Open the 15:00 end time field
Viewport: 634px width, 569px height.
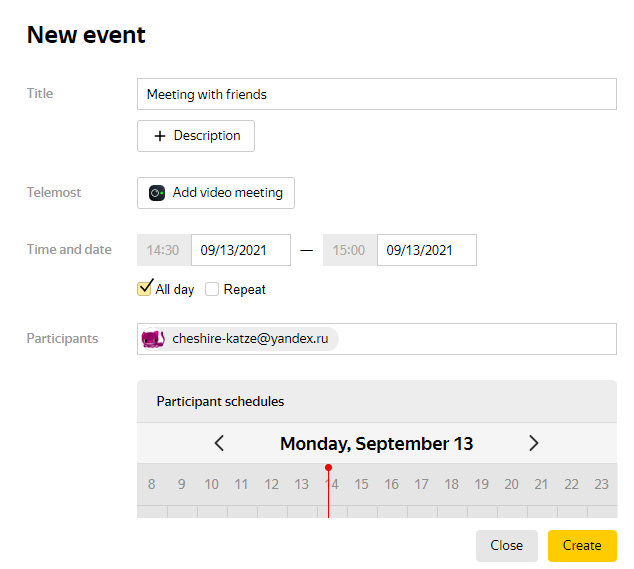[350, 250]
